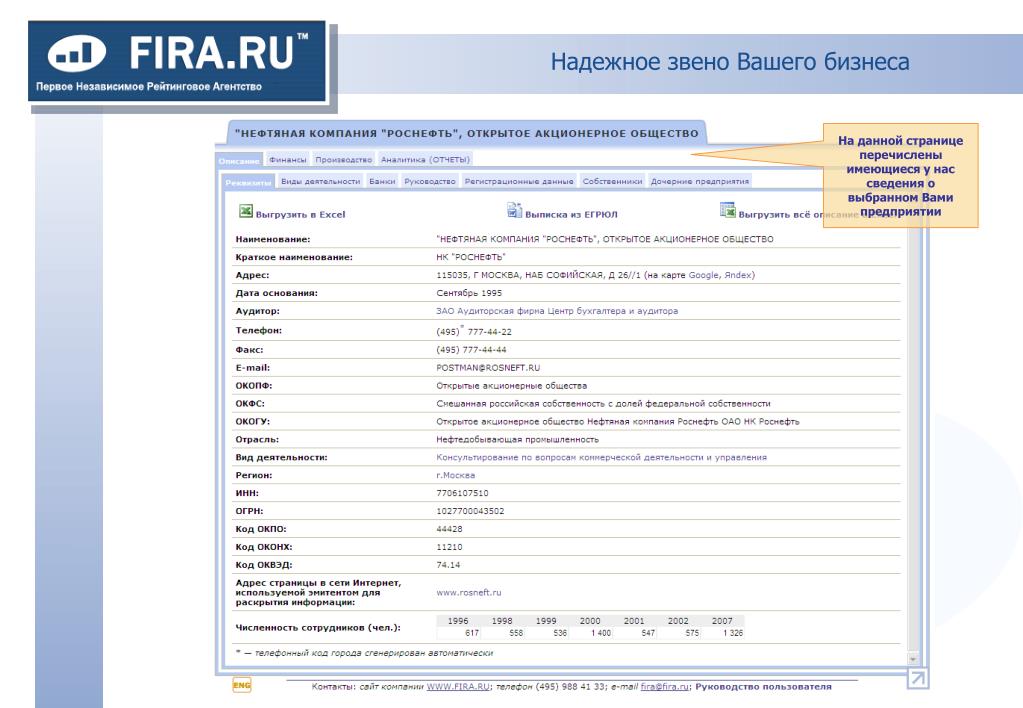Click the founding date Сентябрь 1995
The height and width of the screenshot is (708, 1023).
[x=469, y=294]
